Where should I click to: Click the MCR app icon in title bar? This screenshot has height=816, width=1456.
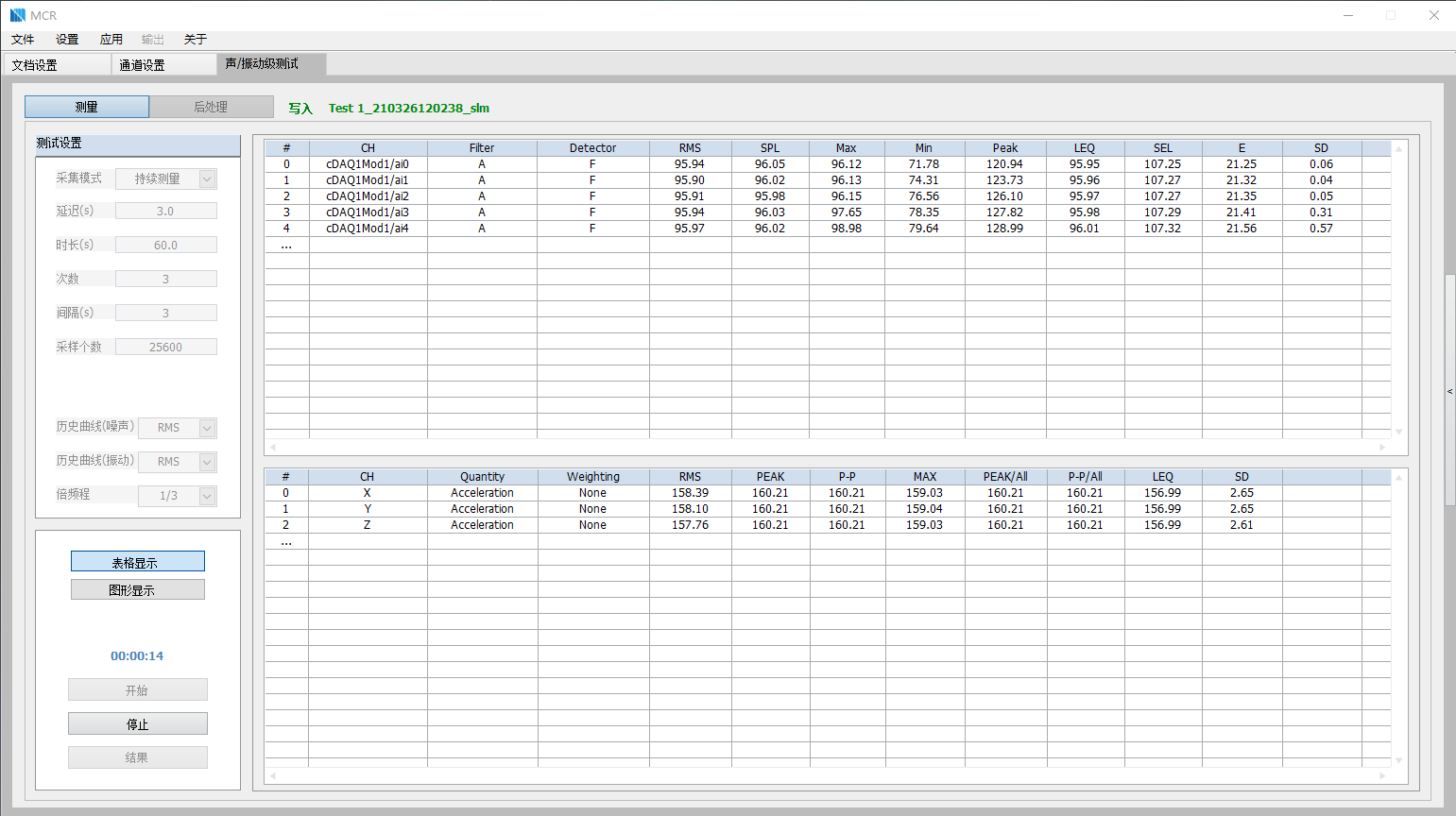[17, 15]
